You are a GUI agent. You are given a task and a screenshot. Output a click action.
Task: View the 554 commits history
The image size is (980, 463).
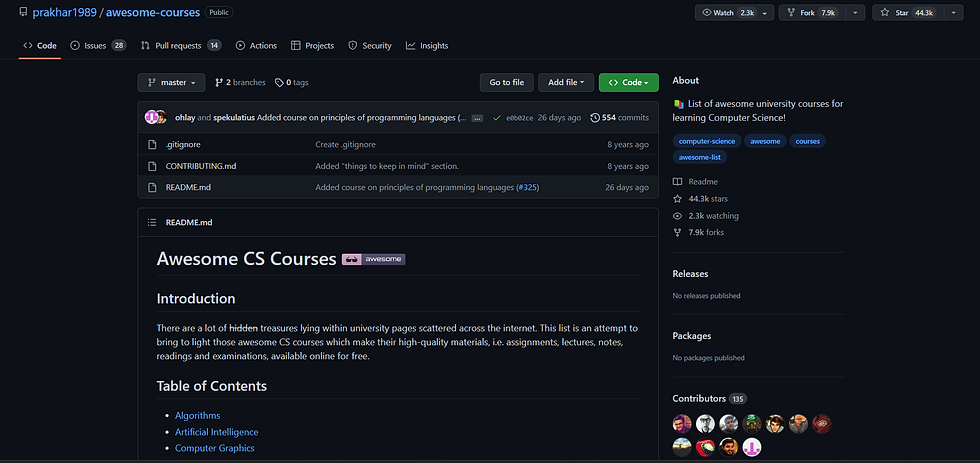click(x=619, y=117)
